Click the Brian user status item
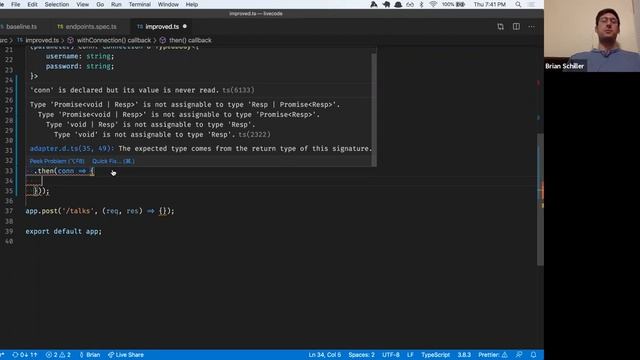 click(x=89, y=355)
